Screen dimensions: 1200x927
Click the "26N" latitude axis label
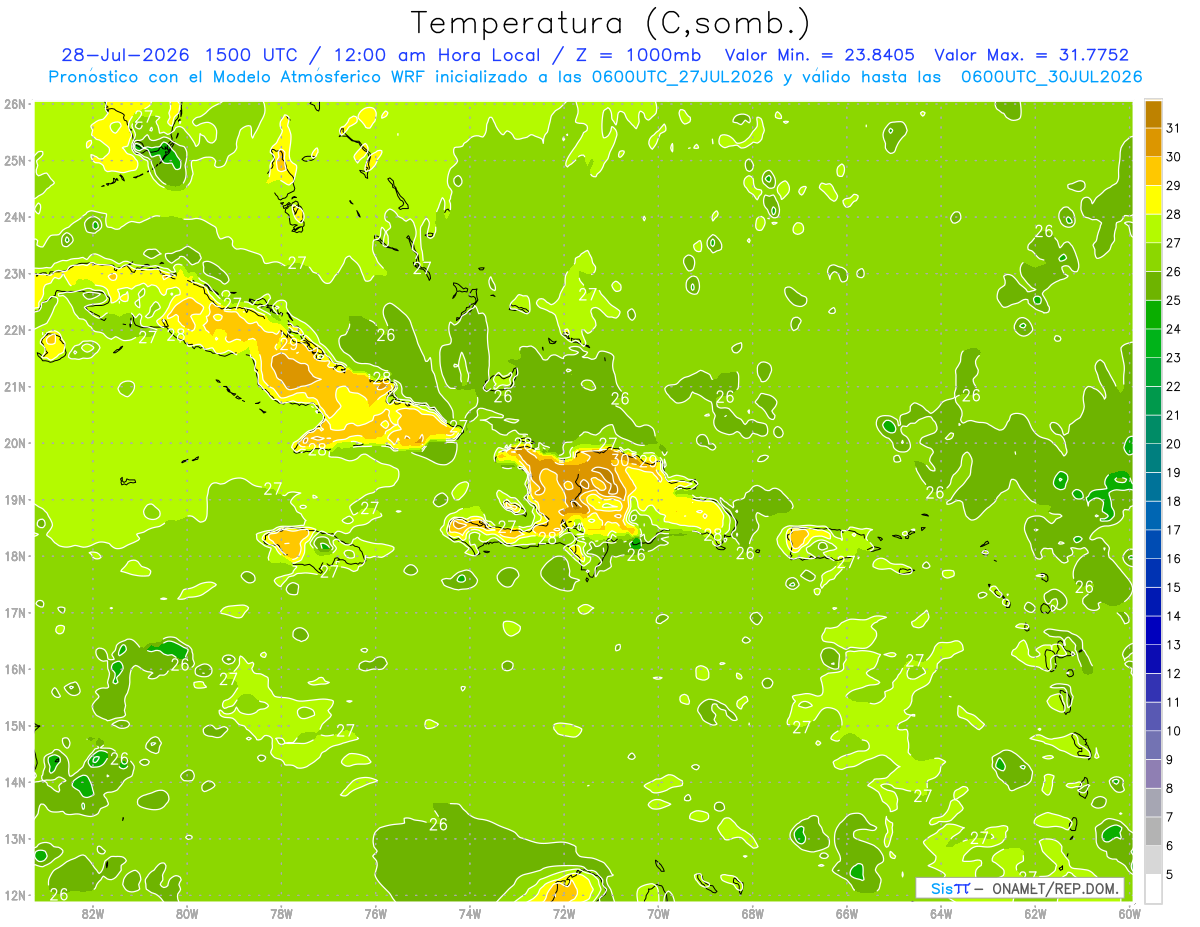tap(16, 103)
